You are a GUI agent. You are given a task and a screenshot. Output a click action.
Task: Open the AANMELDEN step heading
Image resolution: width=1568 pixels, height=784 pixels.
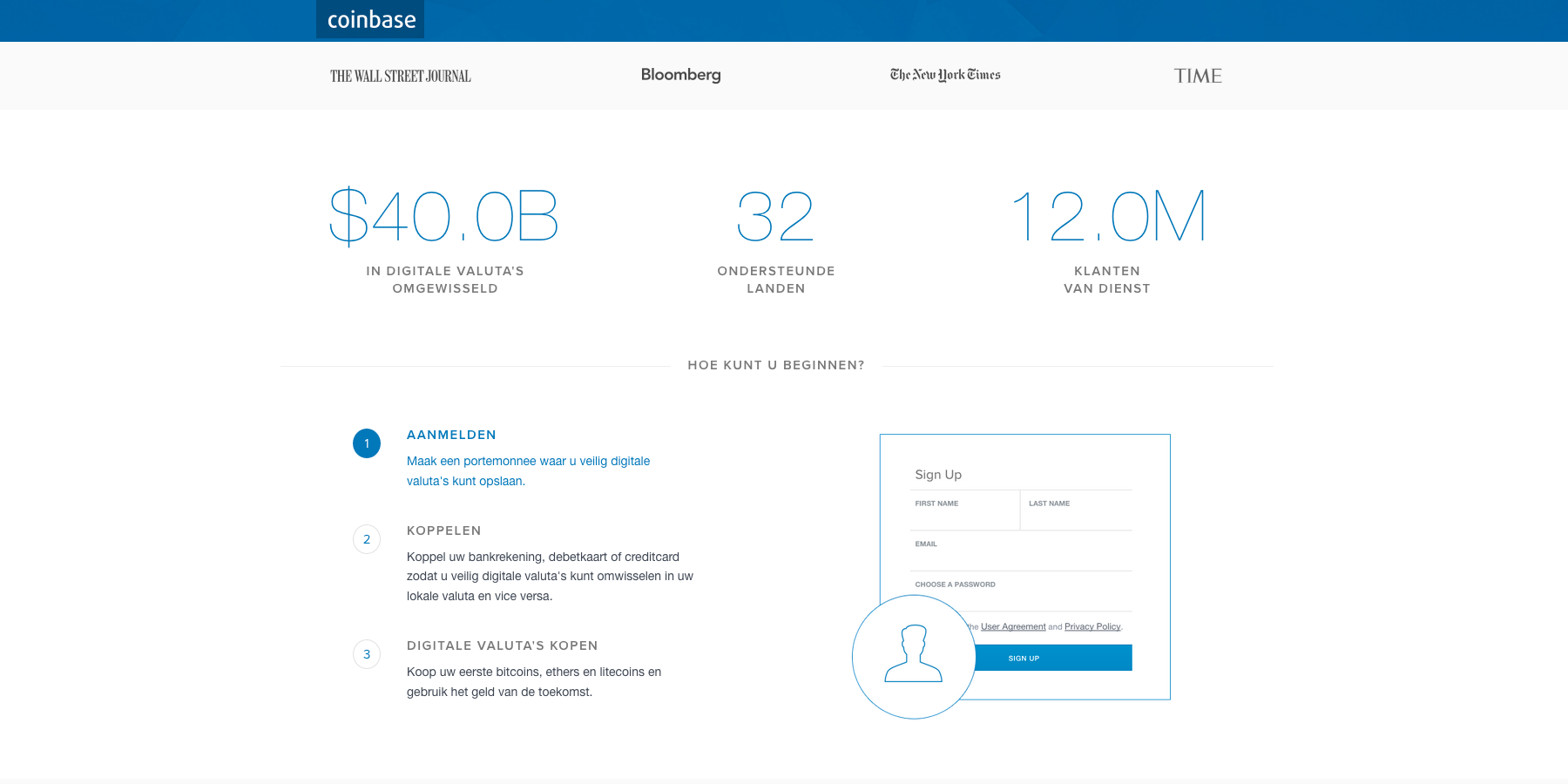451,435
